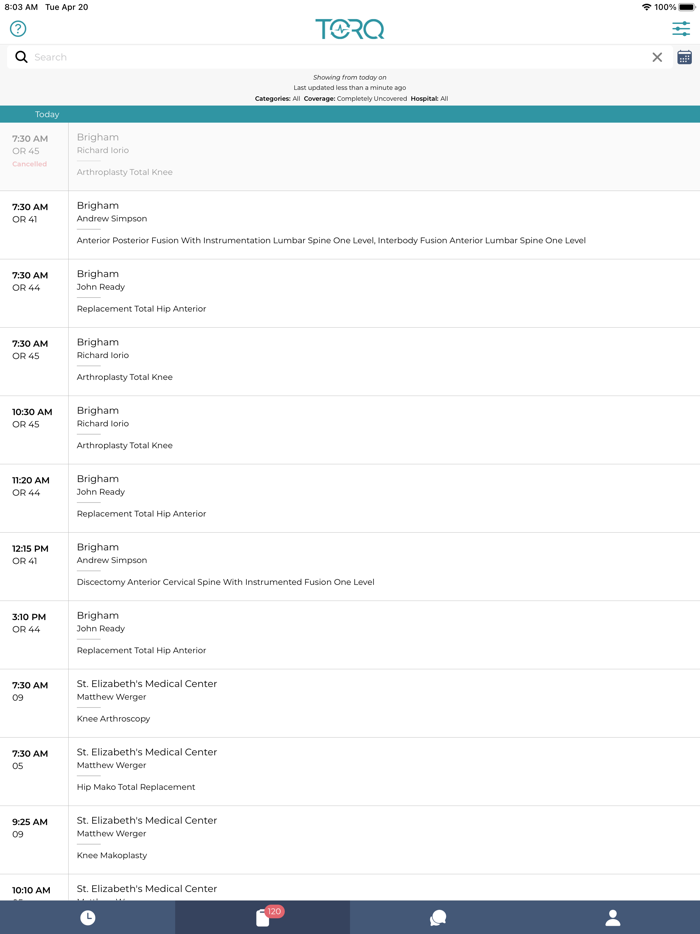The image size is (700, 934).
Task: Open Matthew Werger's Knee Arthroscopy case
Action: point(350,703)
